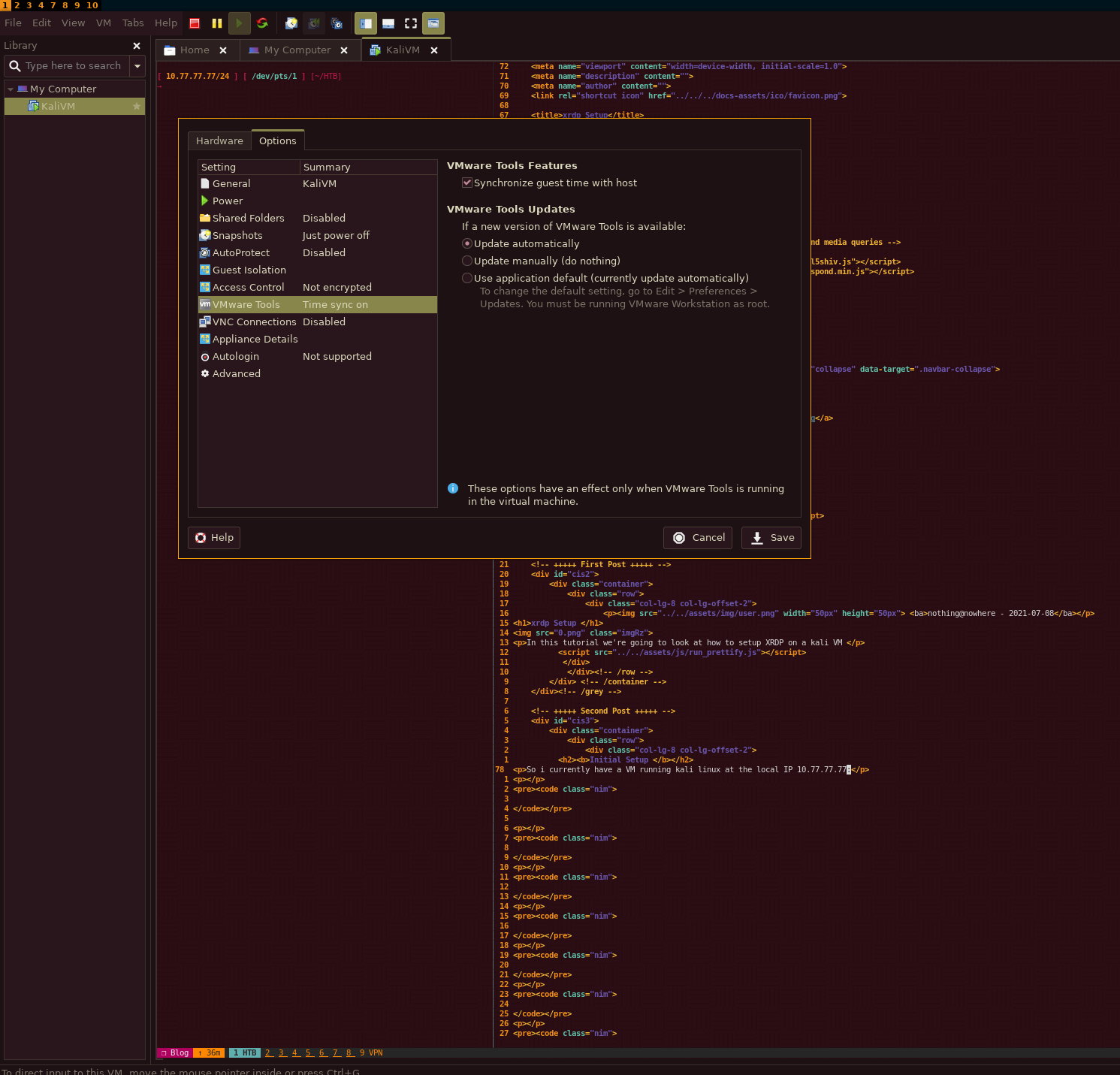Click the Save button
Viewport: 1120px width, 1075px height.
(771, 538)
